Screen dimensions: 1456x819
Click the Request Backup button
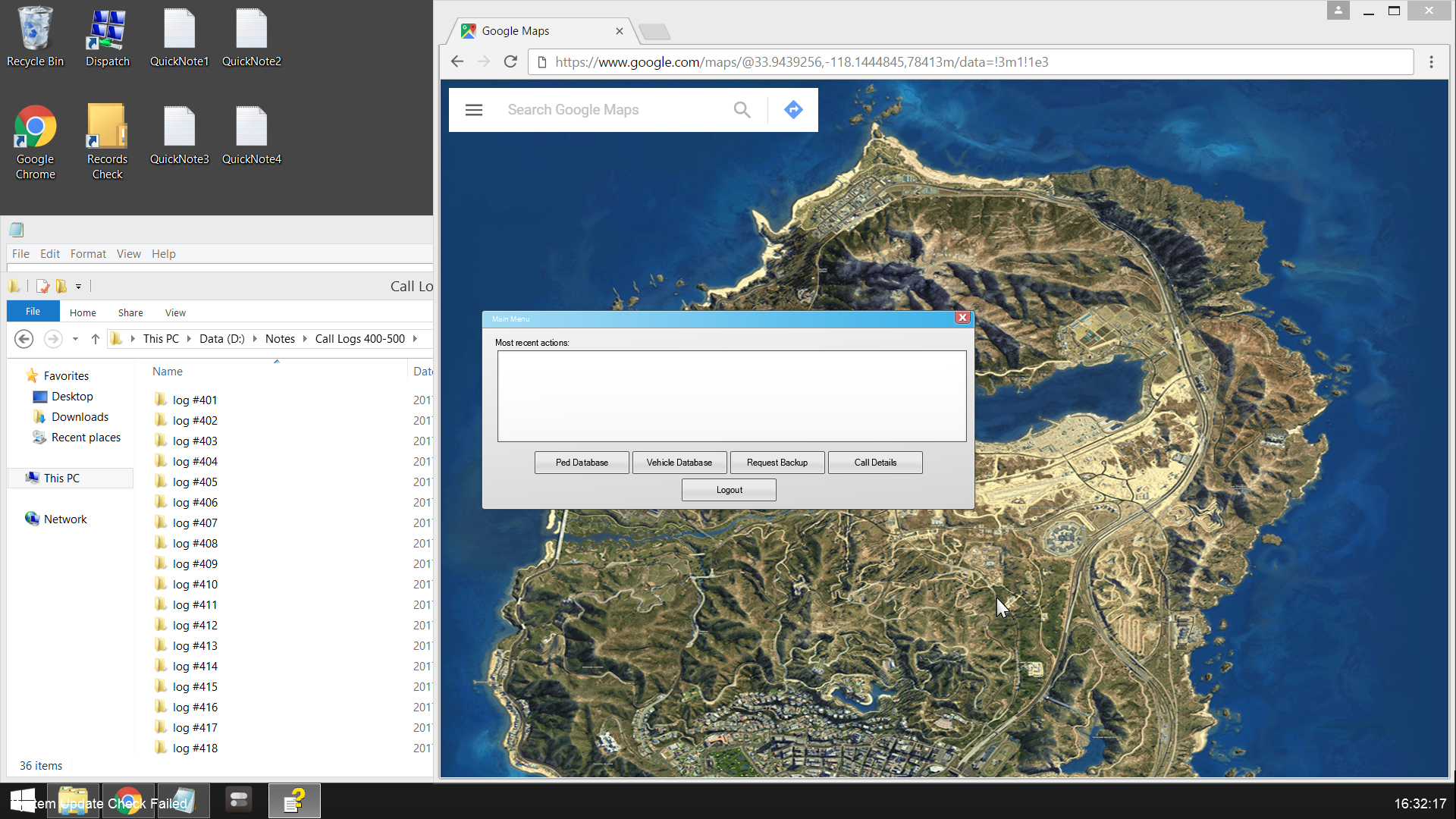coord(777,463)
